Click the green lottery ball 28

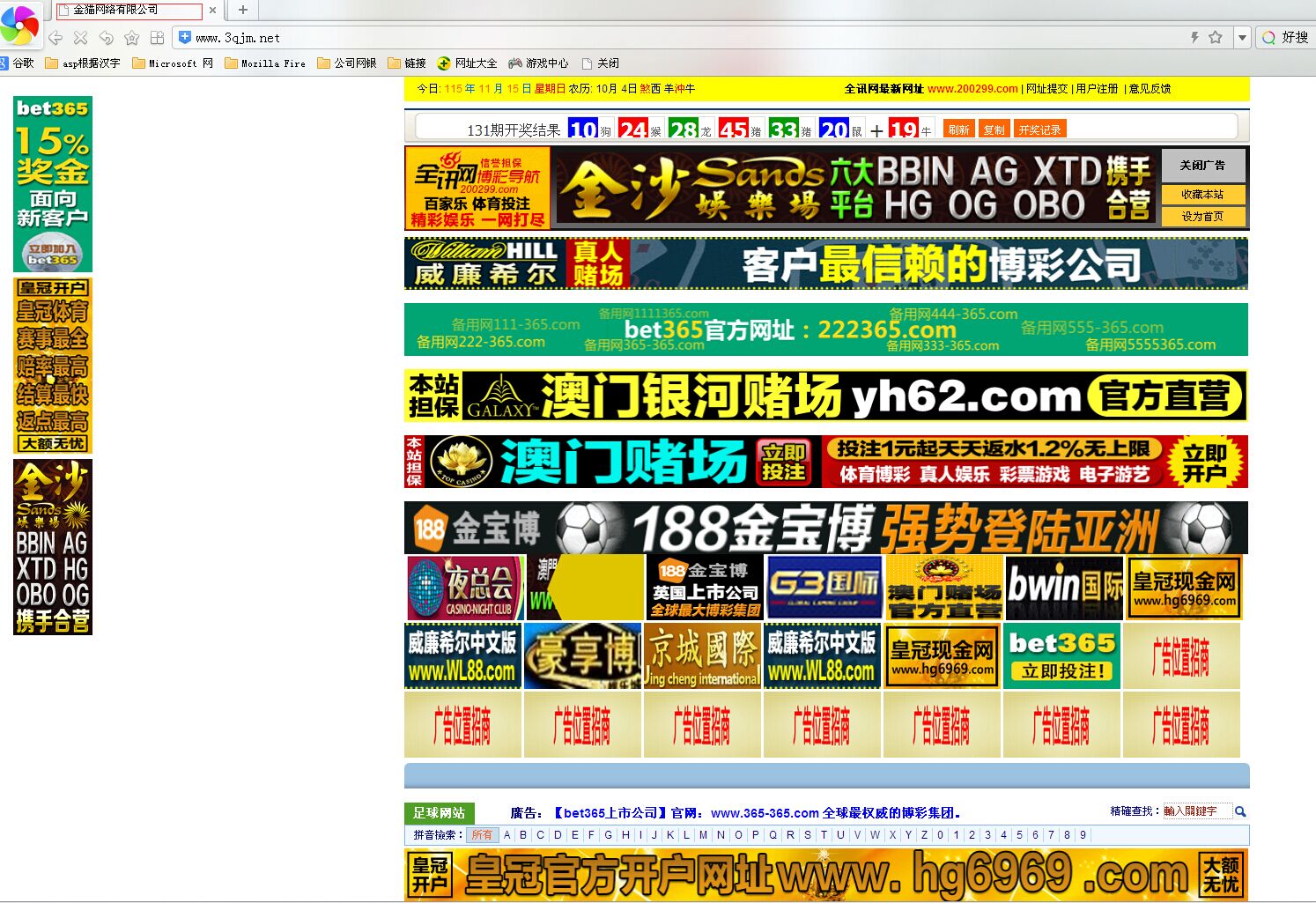(684, 130)
